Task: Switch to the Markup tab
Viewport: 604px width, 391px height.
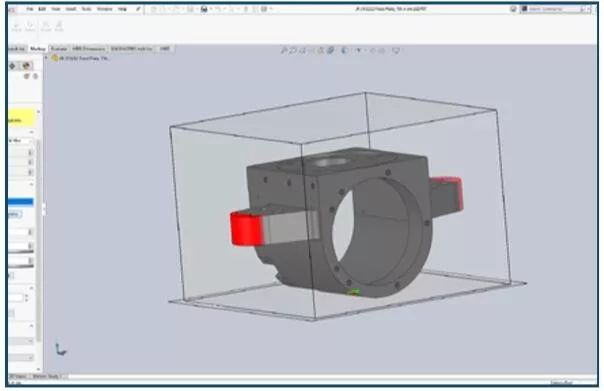Action: click(x=38, y=49)
